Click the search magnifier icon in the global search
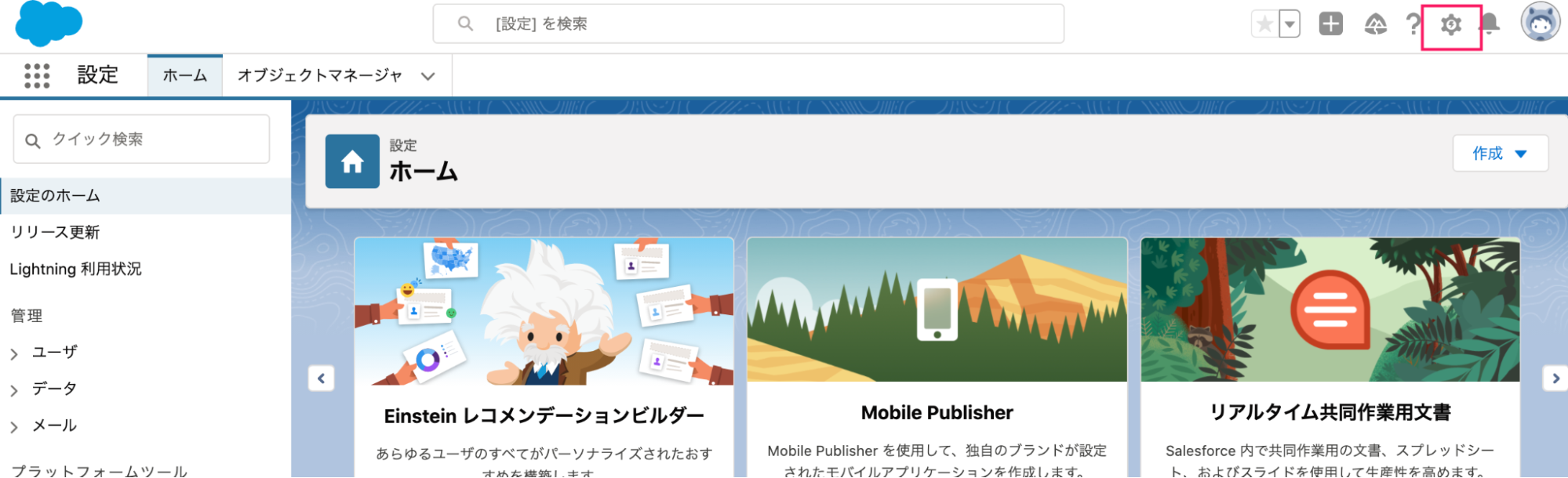This screenshot has width=1568, height=478. click(x=465, y=24)
